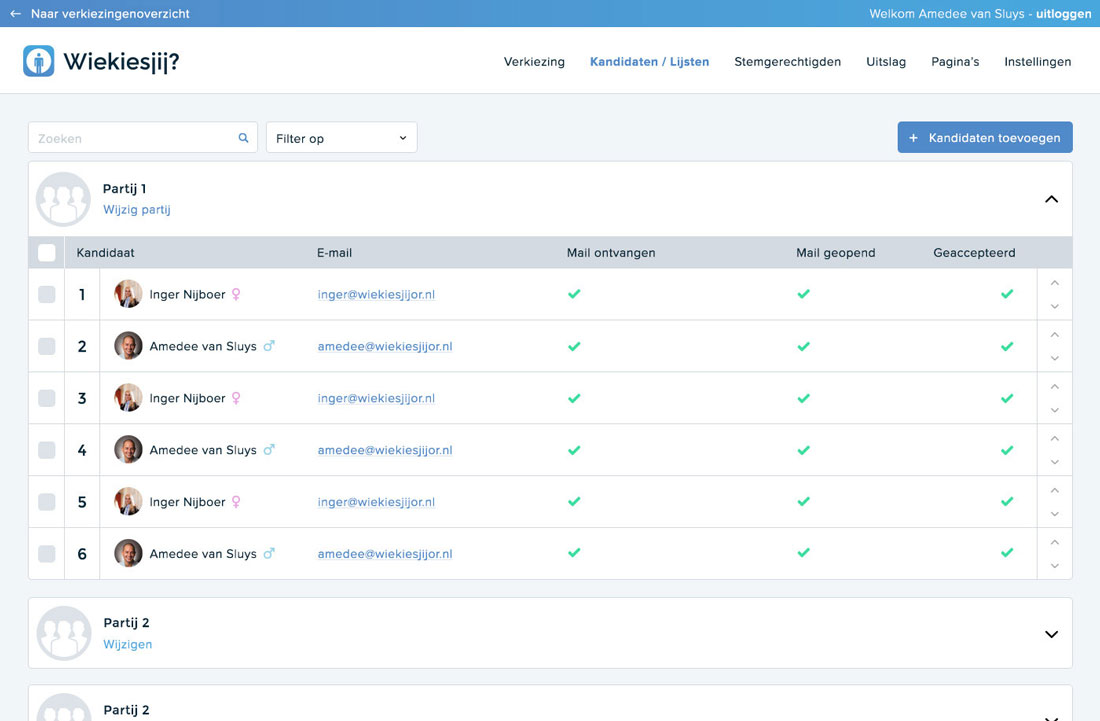Open the 'Filter op' dropdown
The height and width of the screenshot is (721, 1100).
pyautogui.click(x=341, y=138)
